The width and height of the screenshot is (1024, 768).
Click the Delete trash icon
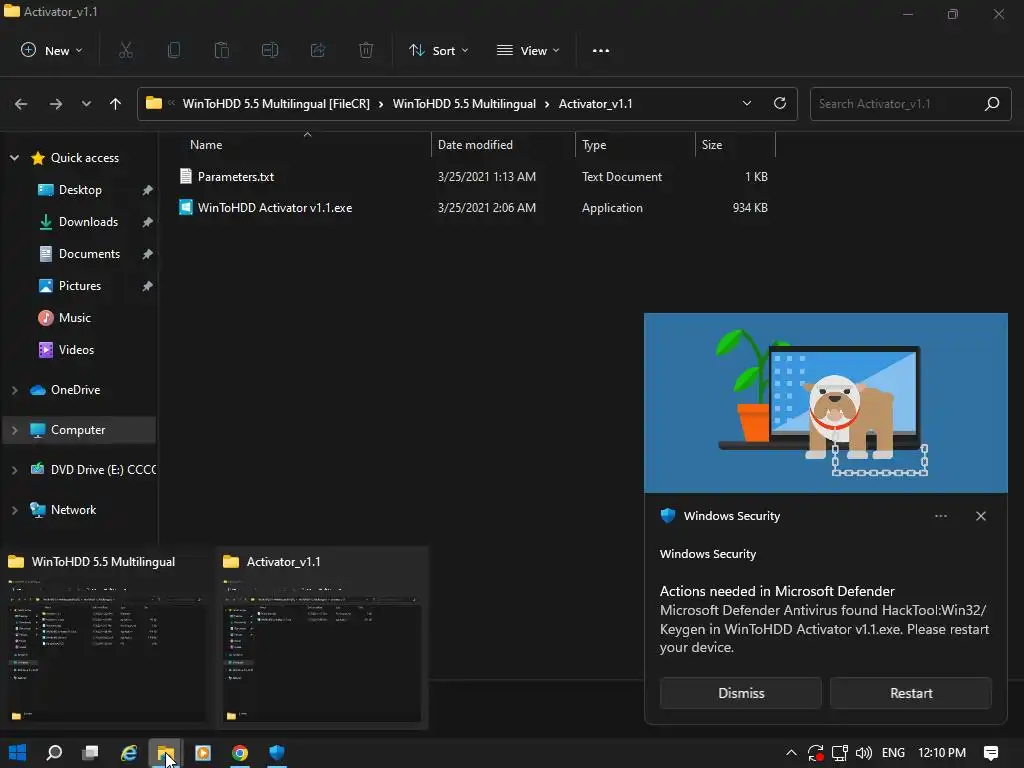pos(366,50)
